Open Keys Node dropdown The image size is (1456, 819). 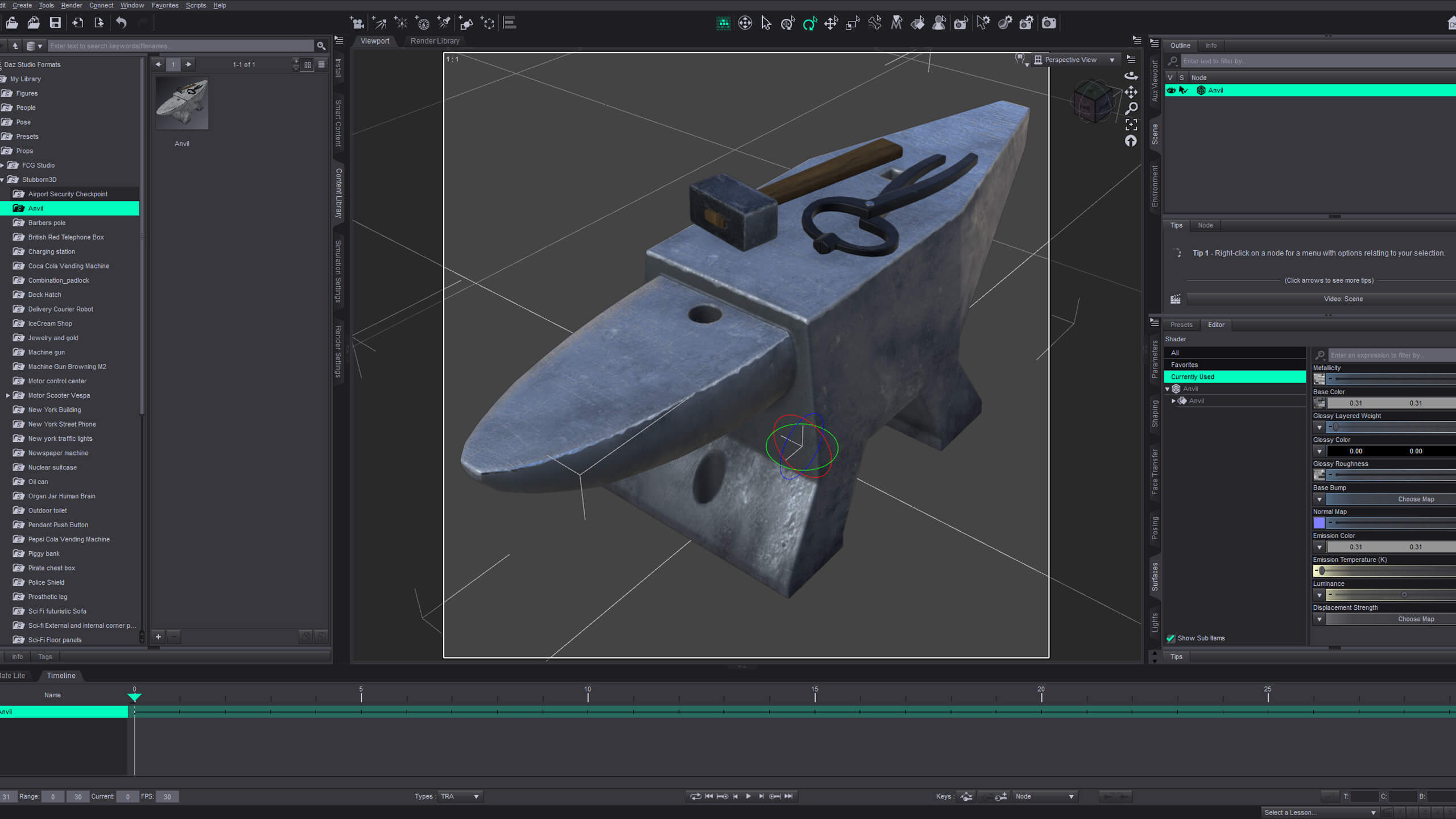tap(1045, 796)
